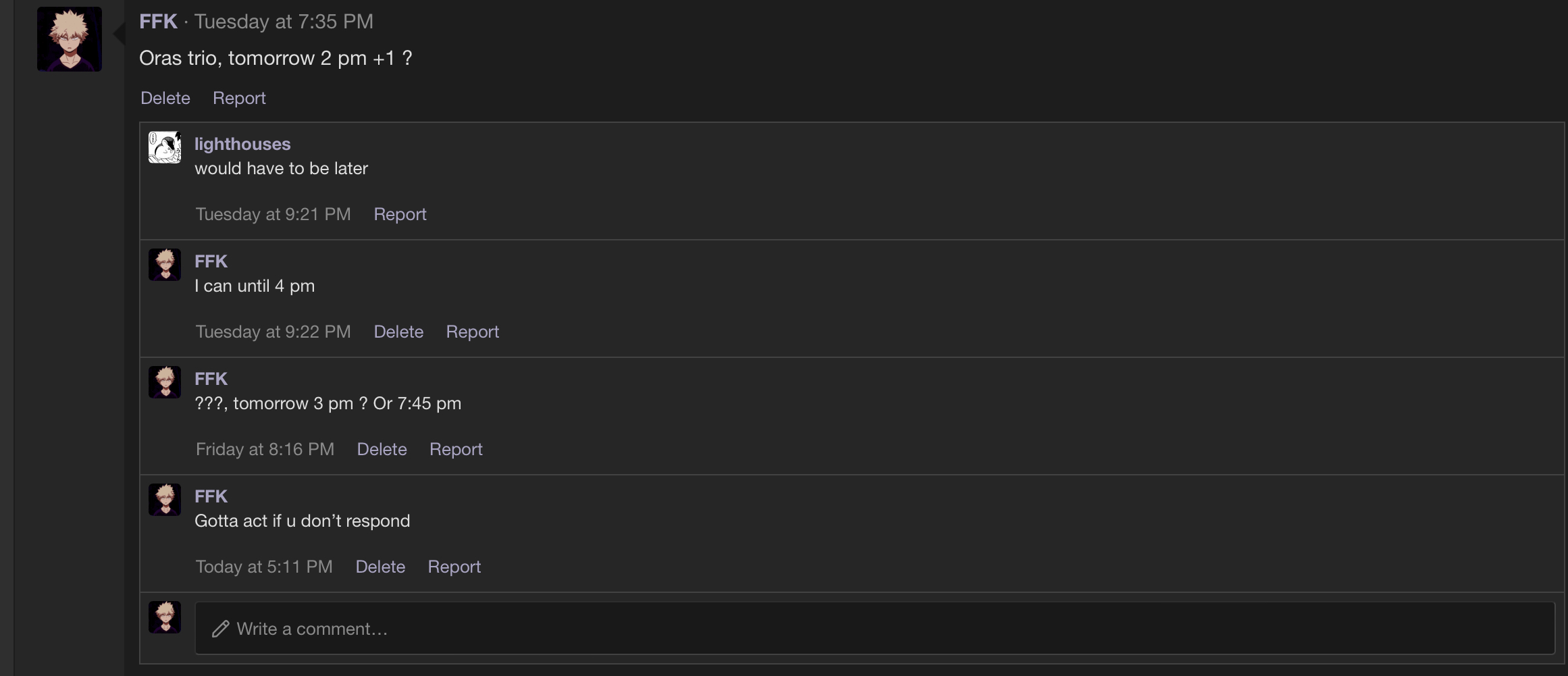Report the "I can until 4 pm" comment
Screen dimensions: 1568x676
(x=472, y=332)
